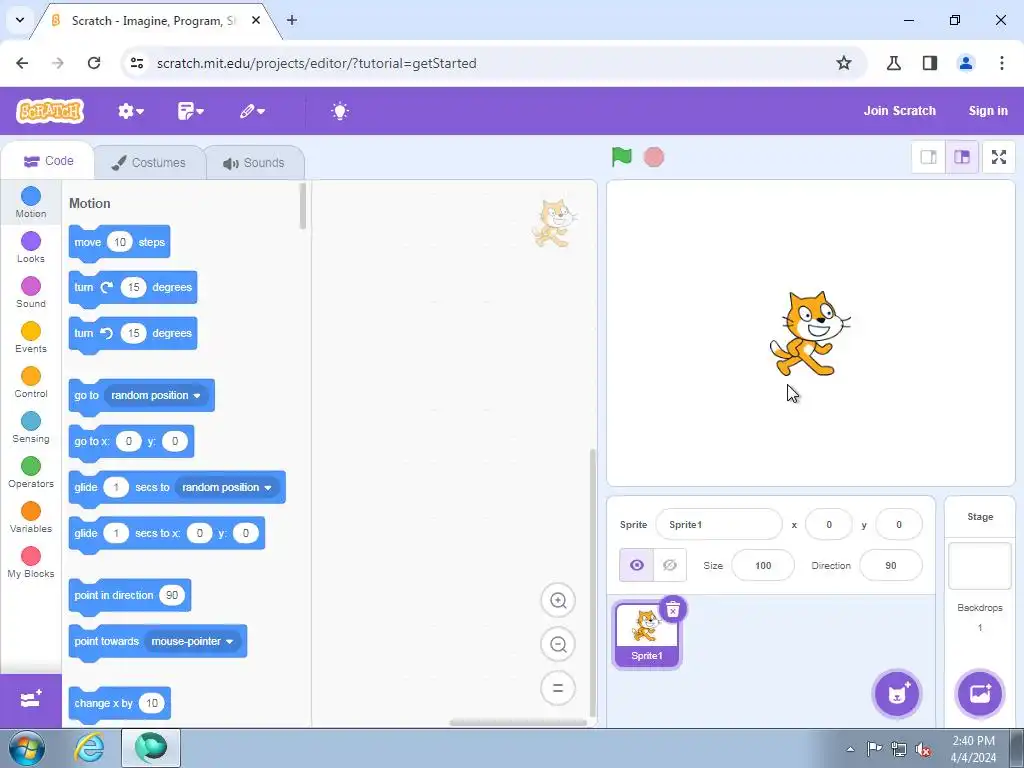Open Tutorials lightbulb icon
1024x768 pixels.
[340, 111]
